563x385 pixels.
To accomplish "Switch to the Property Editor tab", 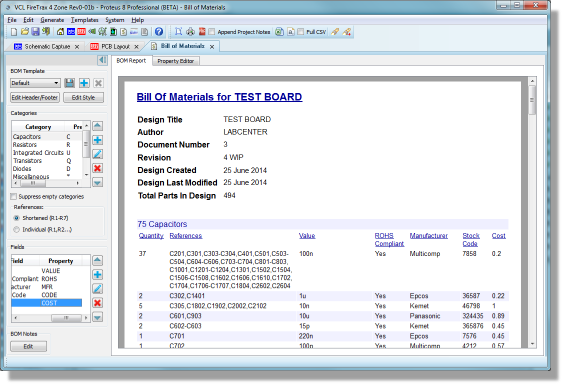I will pos(176,61).
